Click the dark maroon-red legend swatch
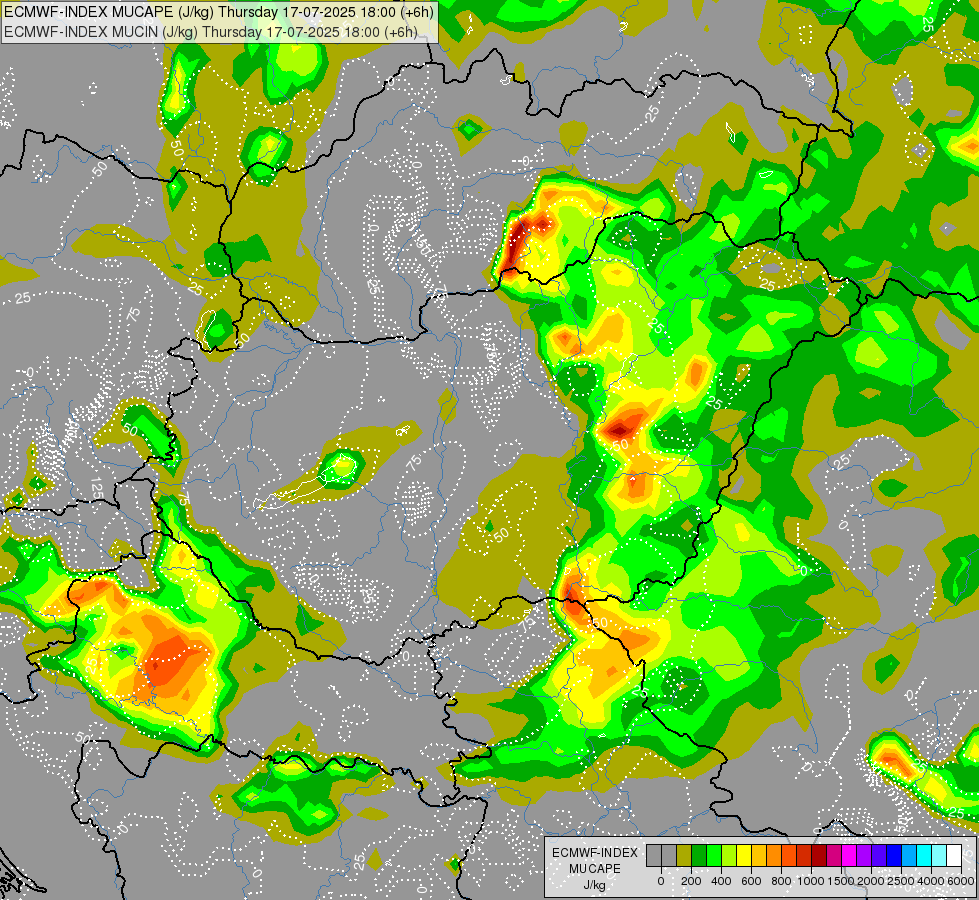The height and width of the screenshot is (900, 979). click(x=819, y=856)
